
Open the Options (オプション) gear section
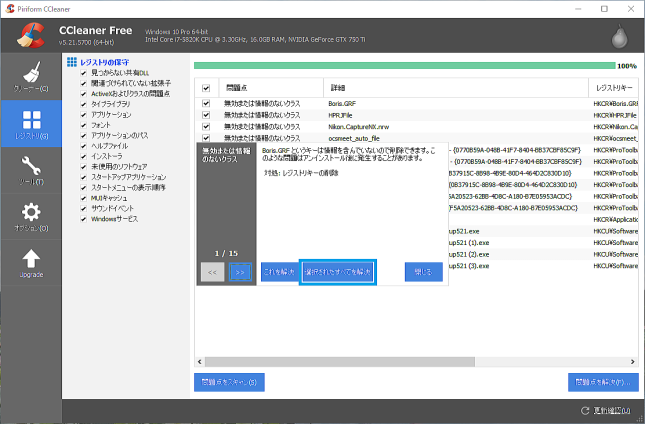click(x=30, y=216)
